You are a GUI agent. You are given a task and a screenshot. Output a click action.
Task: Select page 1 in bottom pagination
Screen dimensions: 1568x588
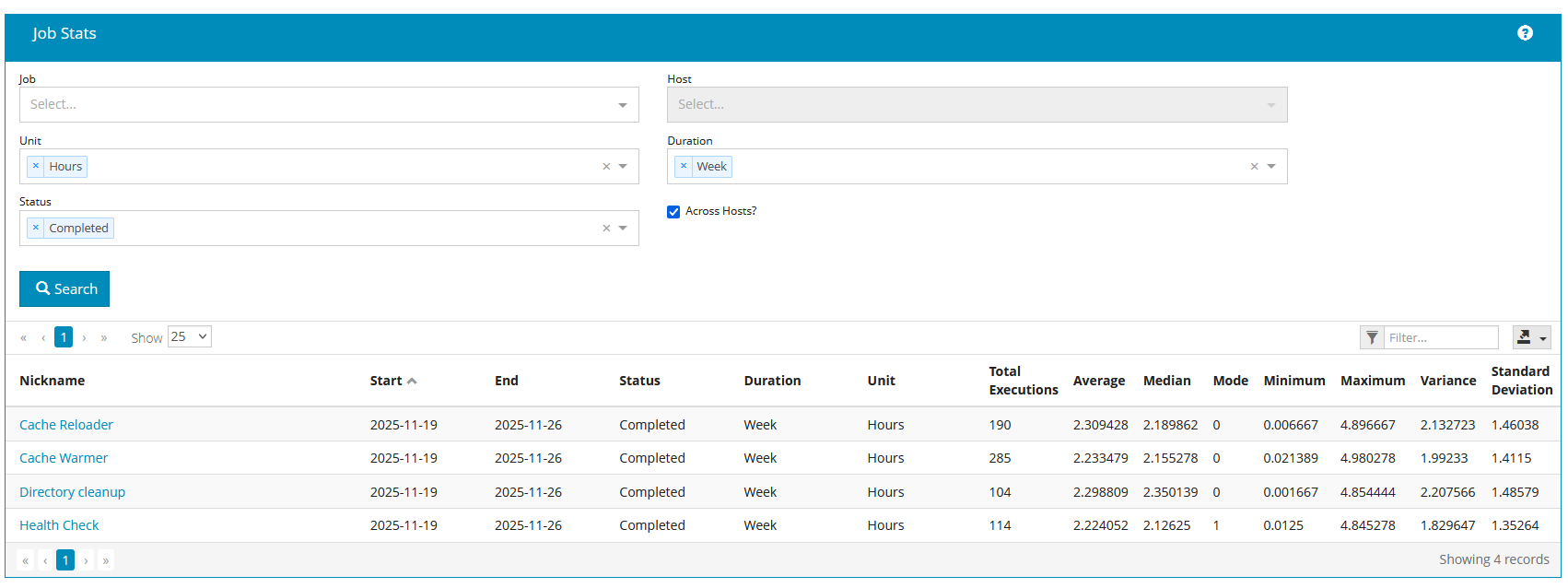pos(65,560)
